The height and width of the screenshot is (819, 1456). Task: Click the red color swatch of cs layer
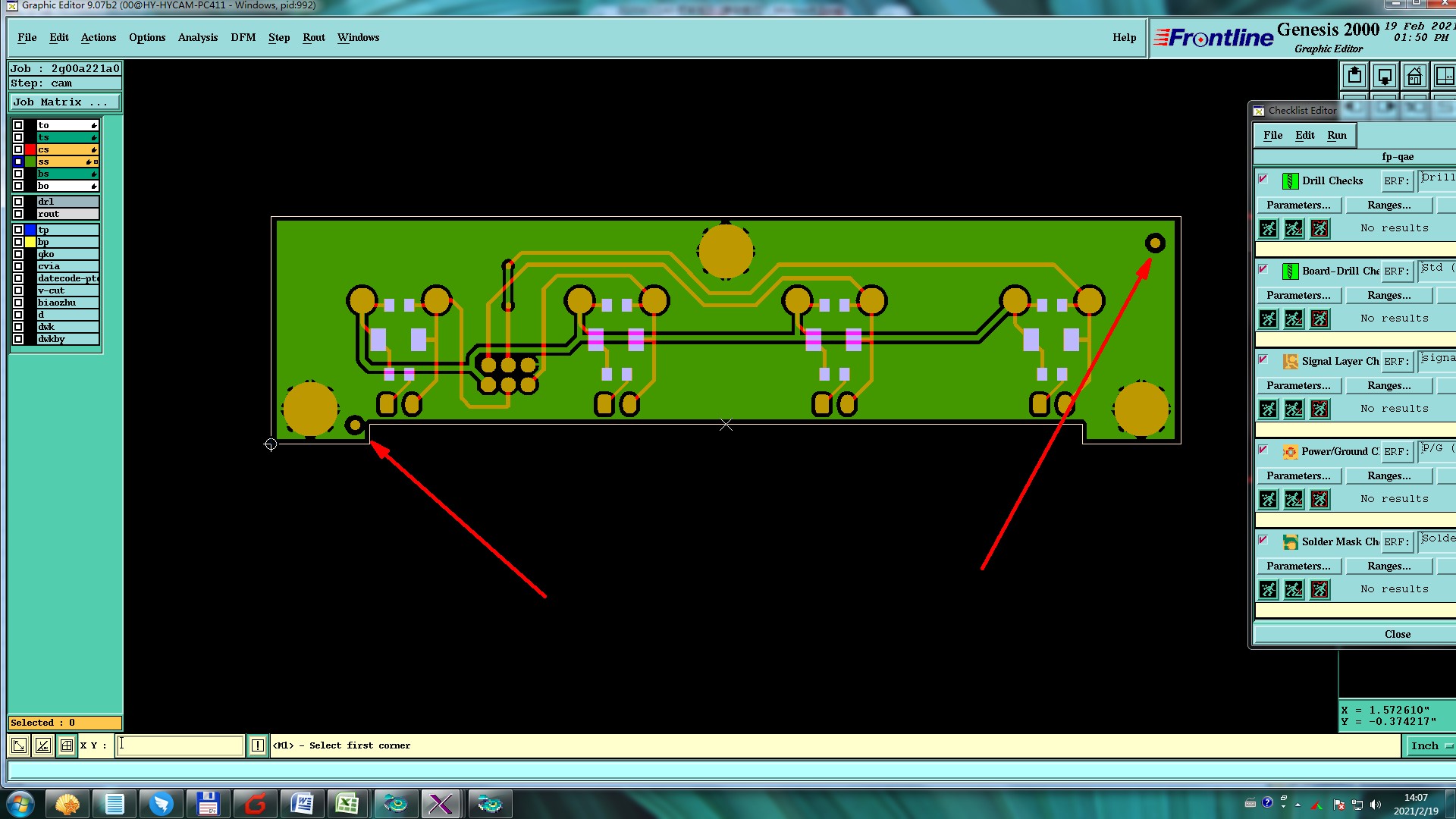pos(30,149)
